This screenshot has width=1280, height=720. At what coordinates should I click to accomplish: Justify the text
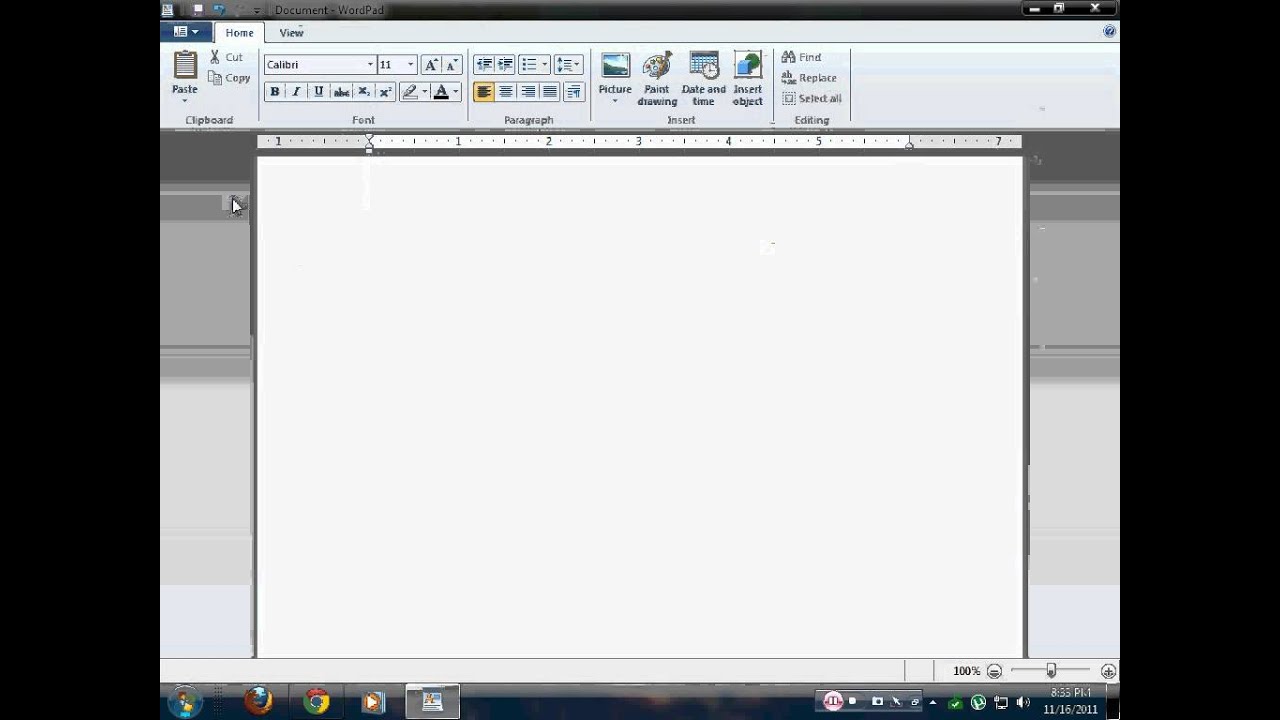click(550, 92)
